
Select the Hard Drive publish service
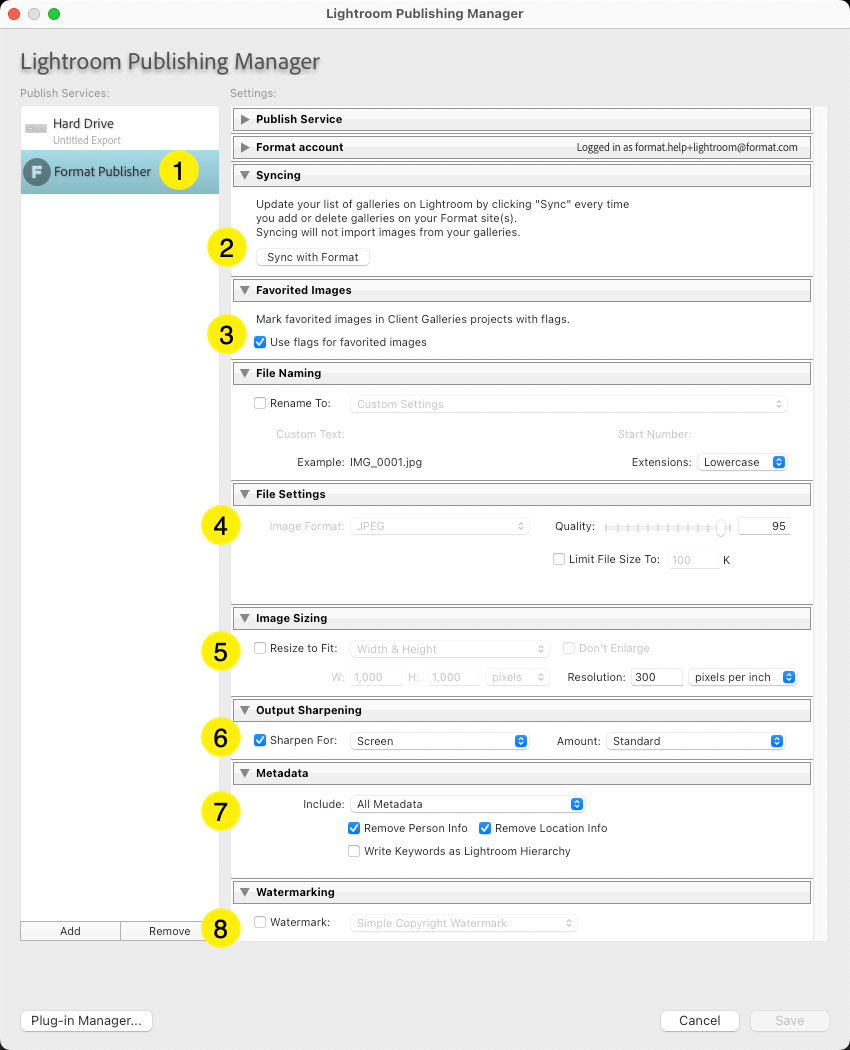(x=120, y=129)
